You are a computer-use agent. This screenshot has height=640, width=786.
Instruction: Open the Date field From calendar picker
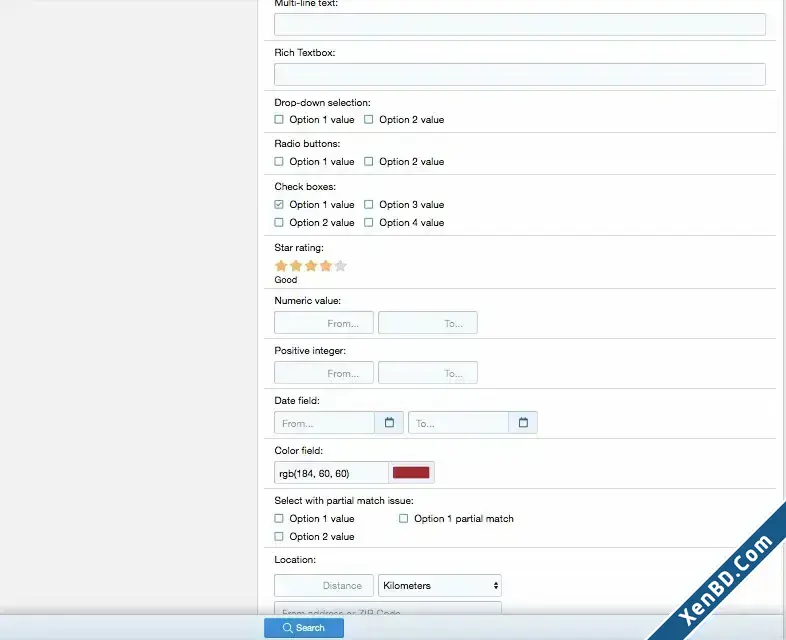(389, 422)
